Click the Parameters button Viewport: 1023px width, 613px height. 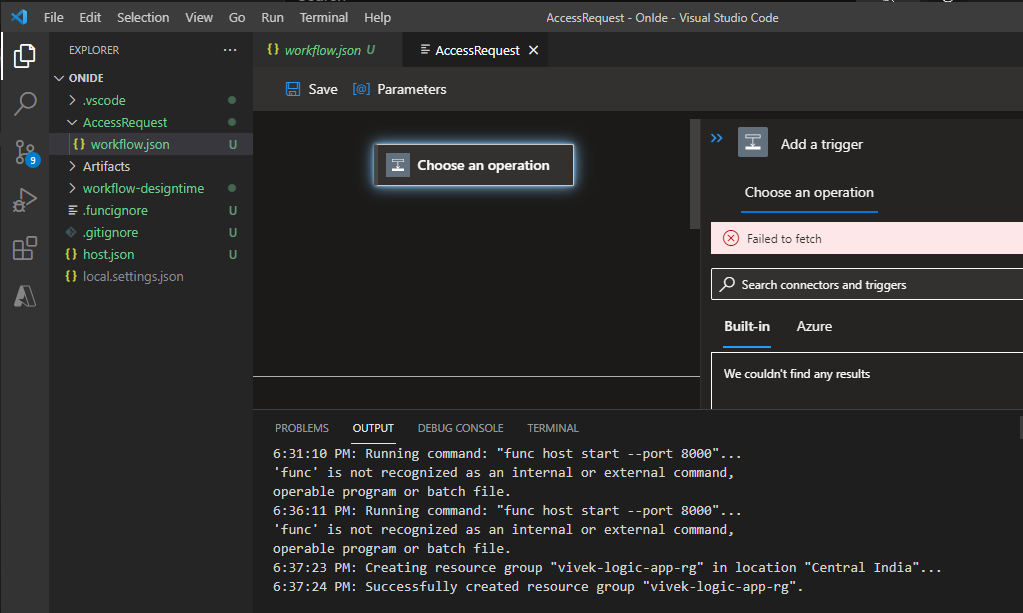[399, 89]
